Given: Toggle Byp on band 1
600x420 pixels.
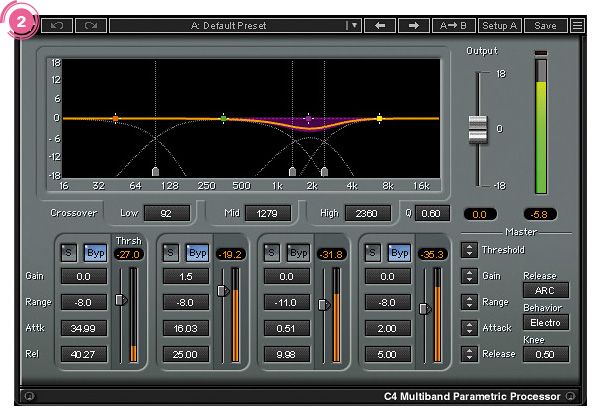Looking at the screenshot, I should 95,253.
